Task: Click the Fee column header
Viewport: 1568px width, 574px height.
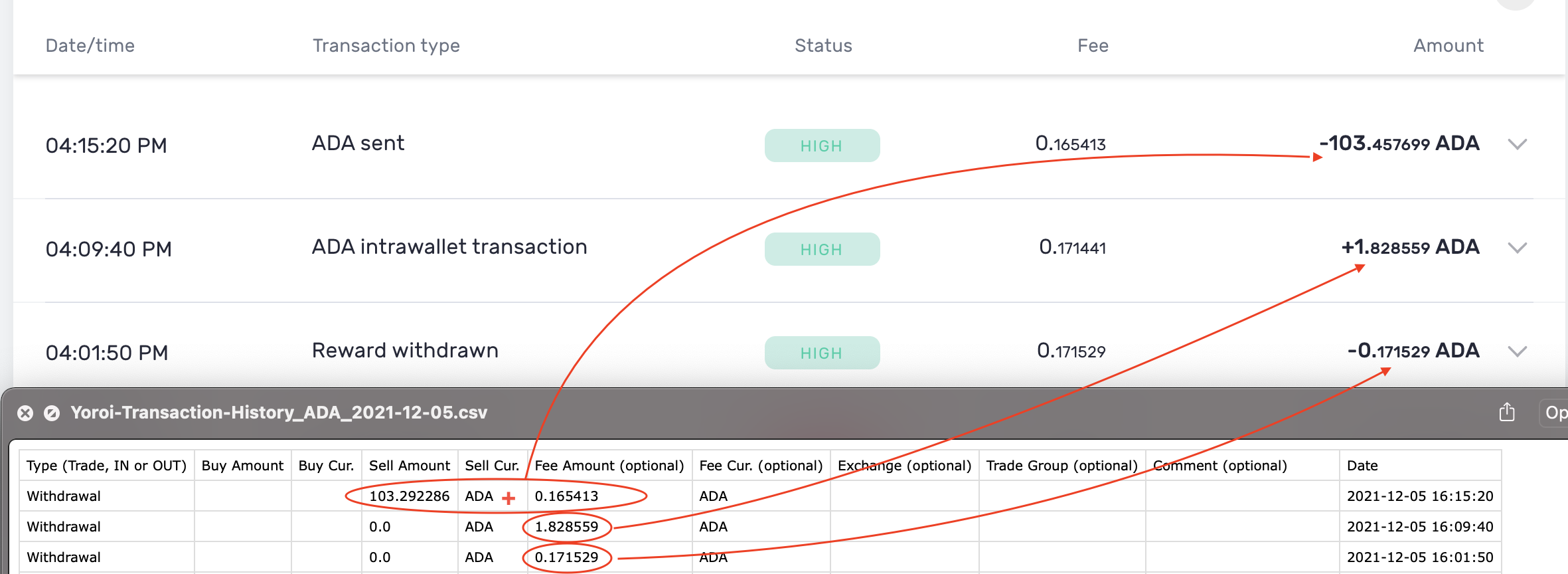Action: tap(1093, 46)
